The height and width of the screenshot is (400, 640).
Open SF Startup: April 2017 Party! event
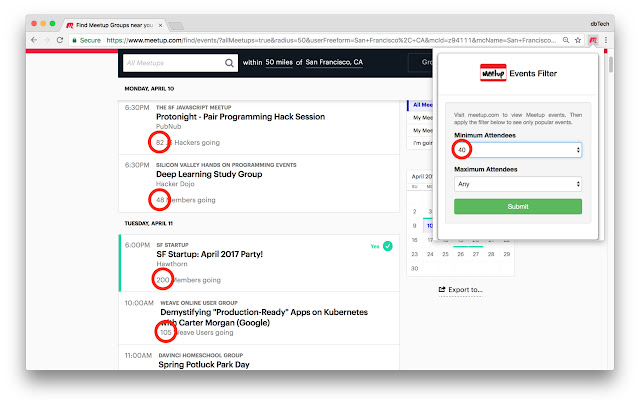click(209, 254)
